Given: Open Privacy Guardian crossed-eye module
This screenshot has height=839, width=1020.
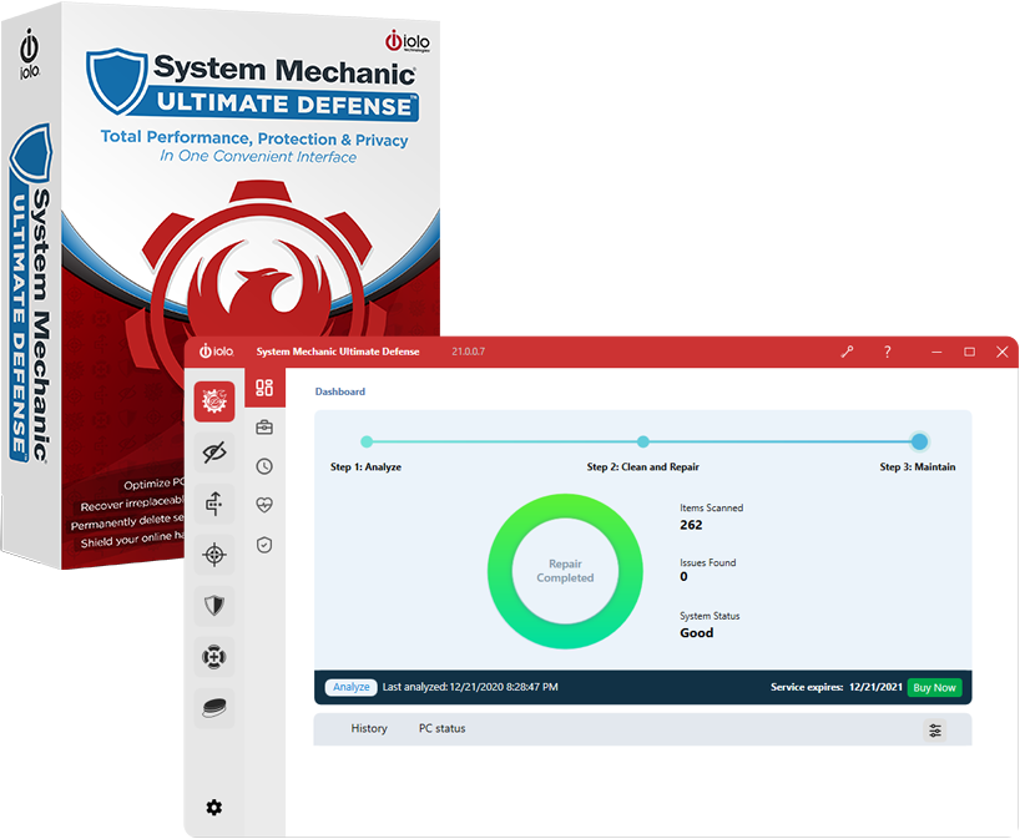Looking at the screenshot, I should pos(214,452).
